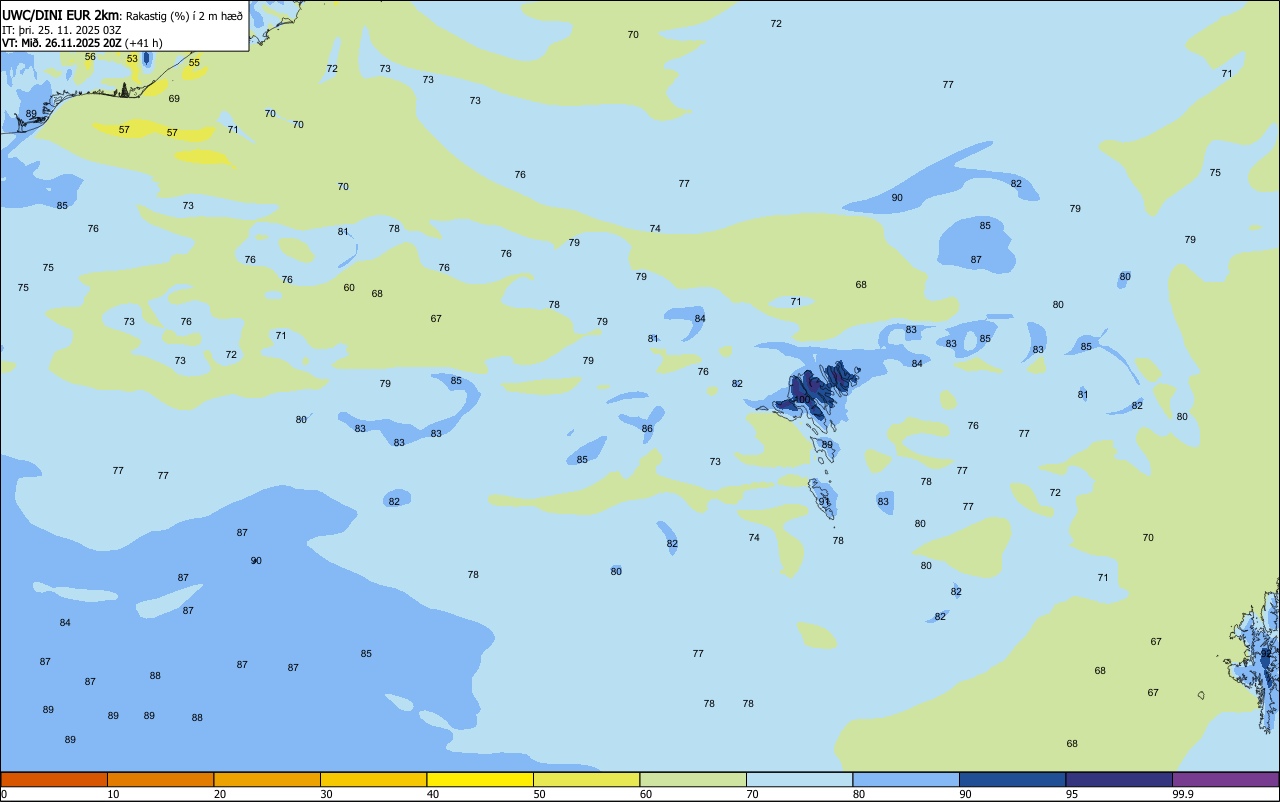Pick the 40–50 bright yellow legend segment

[x=480, y=779]
